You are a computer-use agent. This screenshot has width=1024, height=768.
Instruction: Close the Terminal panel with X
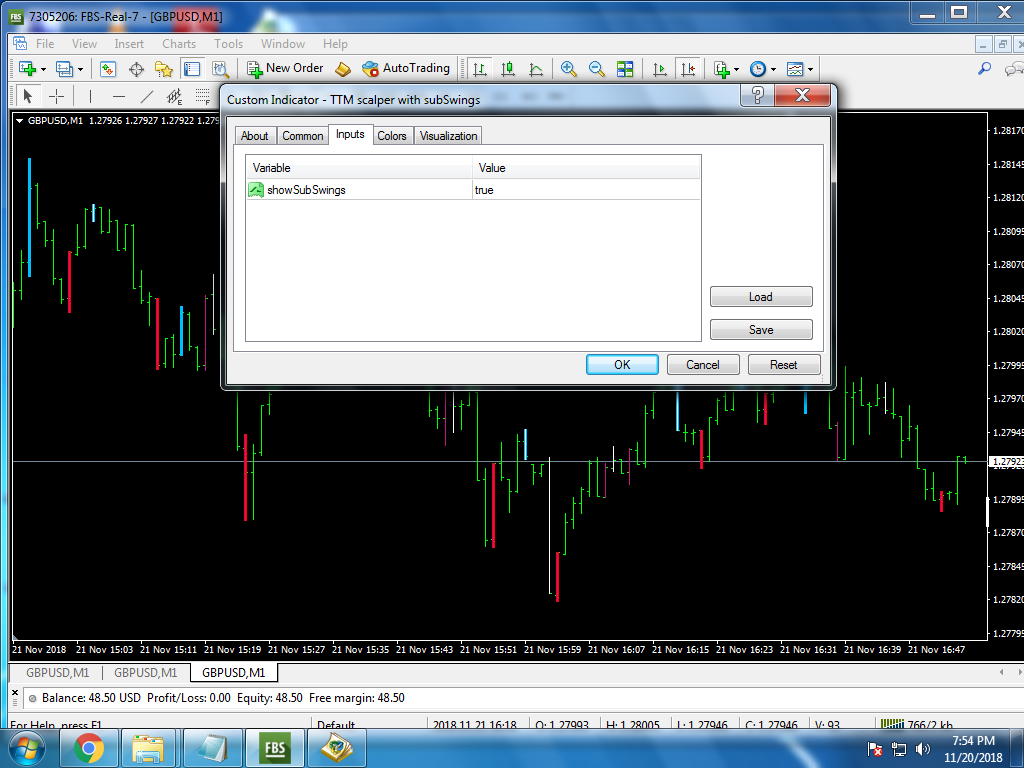point(16,693)
